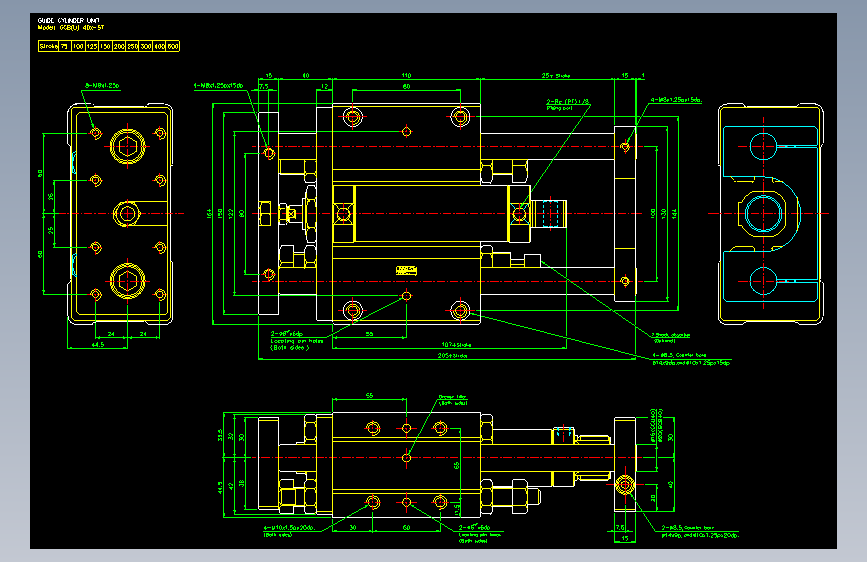Click the 205+Stroke overall length dimension

[452, 356]
